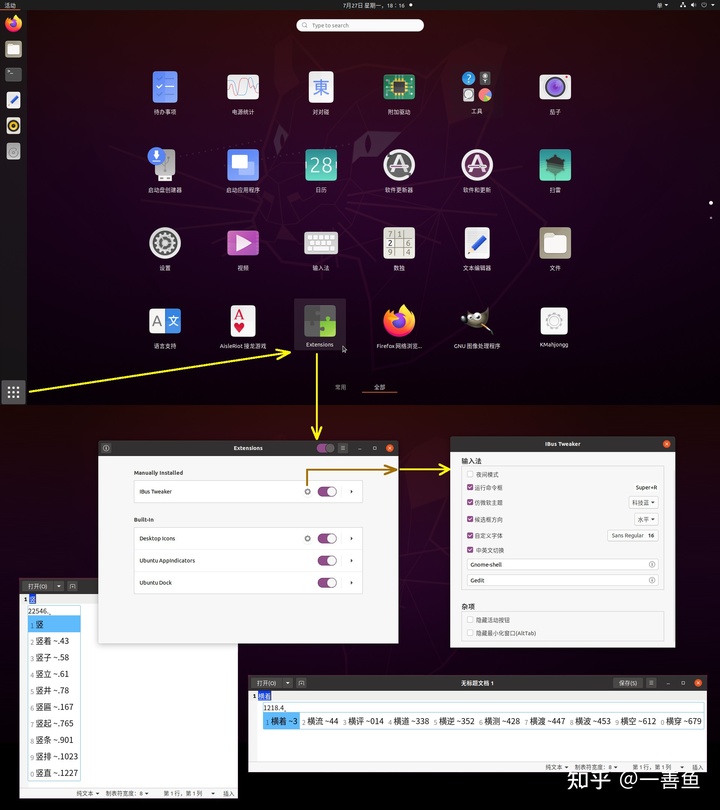The height and width of the screenshot is (810, 720).
Task: Toggle the Ubuntu AppIndicators switch
Action: point(327,560)
